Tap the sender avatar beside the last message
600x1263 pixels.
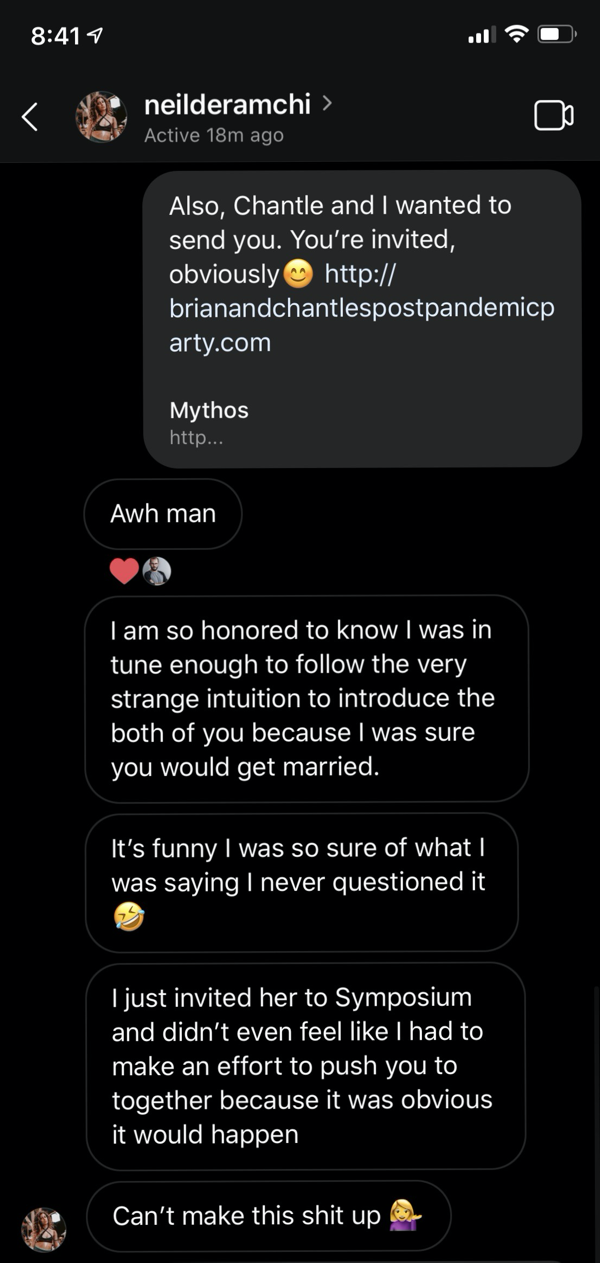[x=44, y=1228]
